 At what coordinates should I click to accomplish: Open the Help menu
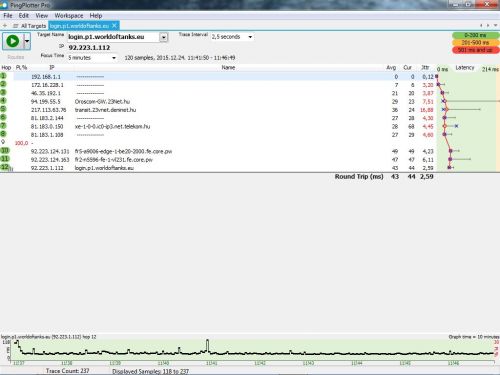click(x=96, y=16)
